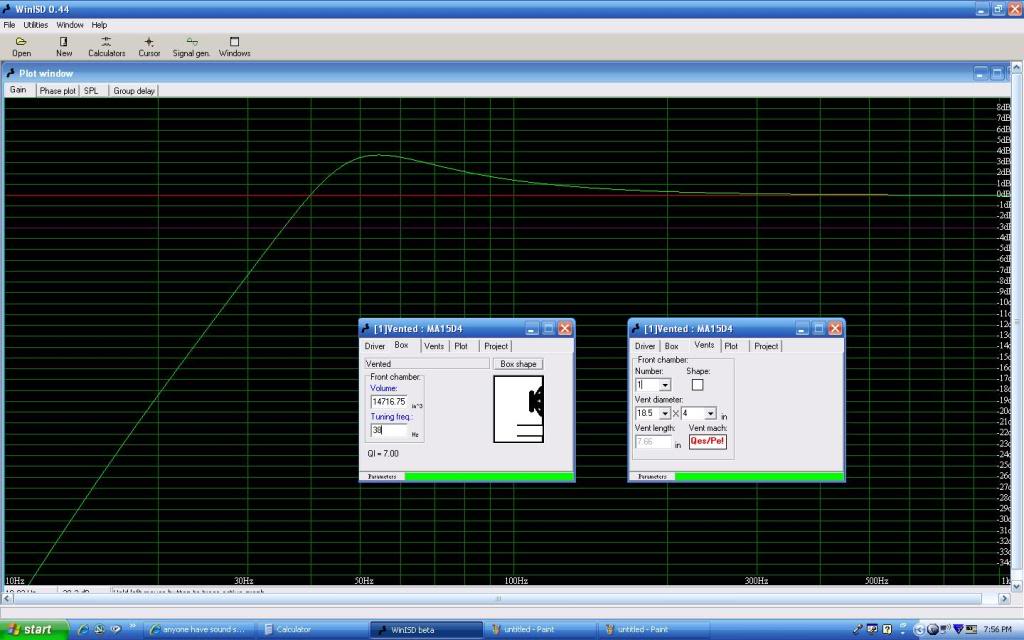Open the vent Number dropdown
The image size is (1024, 640).
pos(665,385)
